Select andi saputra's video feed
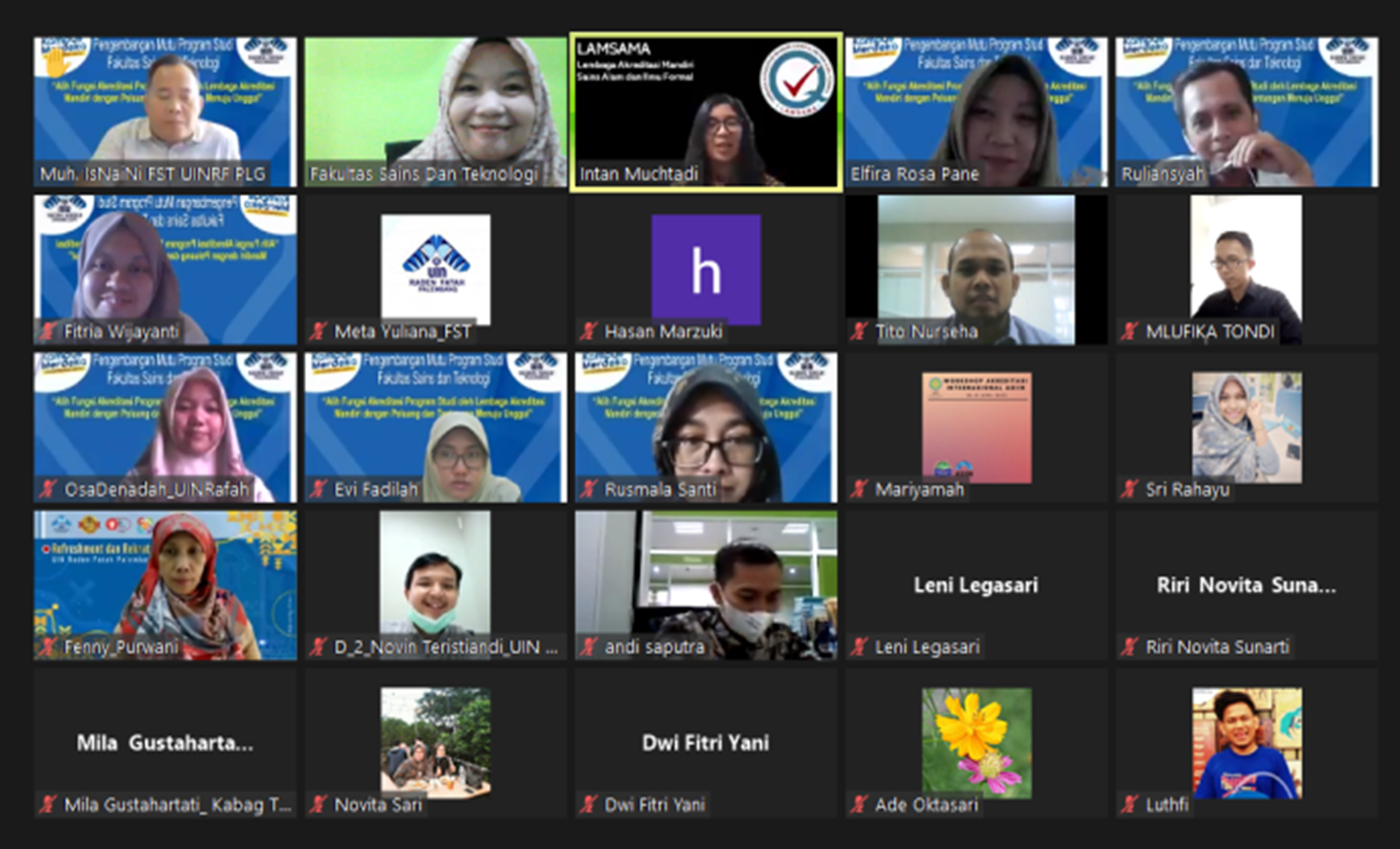 (706, 585)
